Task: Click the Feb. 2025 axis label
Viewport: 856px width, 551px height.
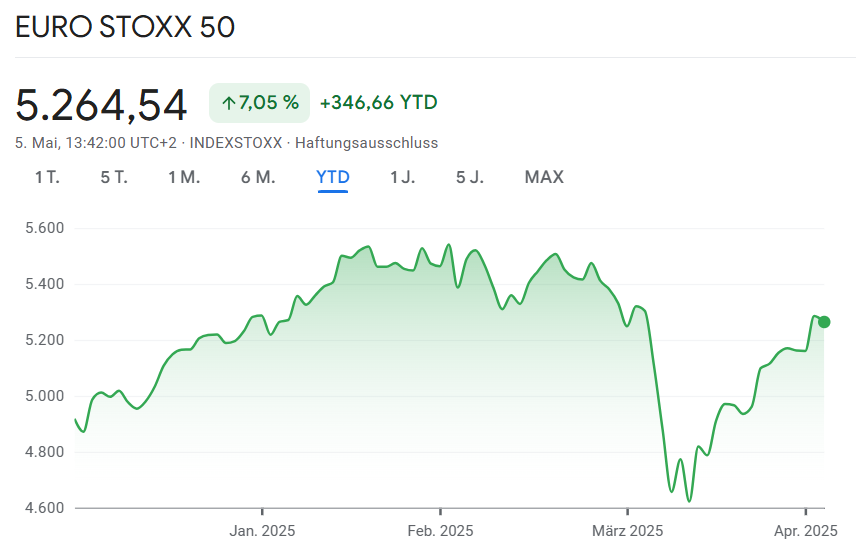Action: (x=441, y=530)
